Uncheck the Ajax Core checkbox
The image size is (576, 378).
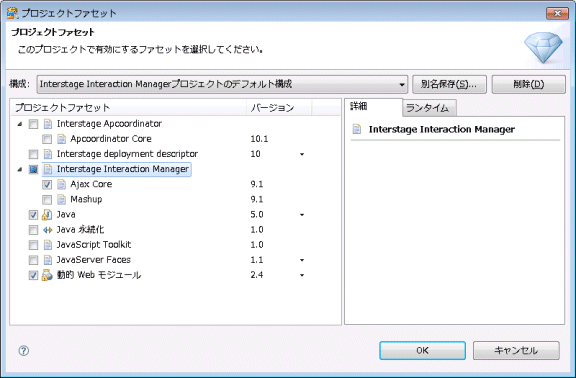pos(47,184)
